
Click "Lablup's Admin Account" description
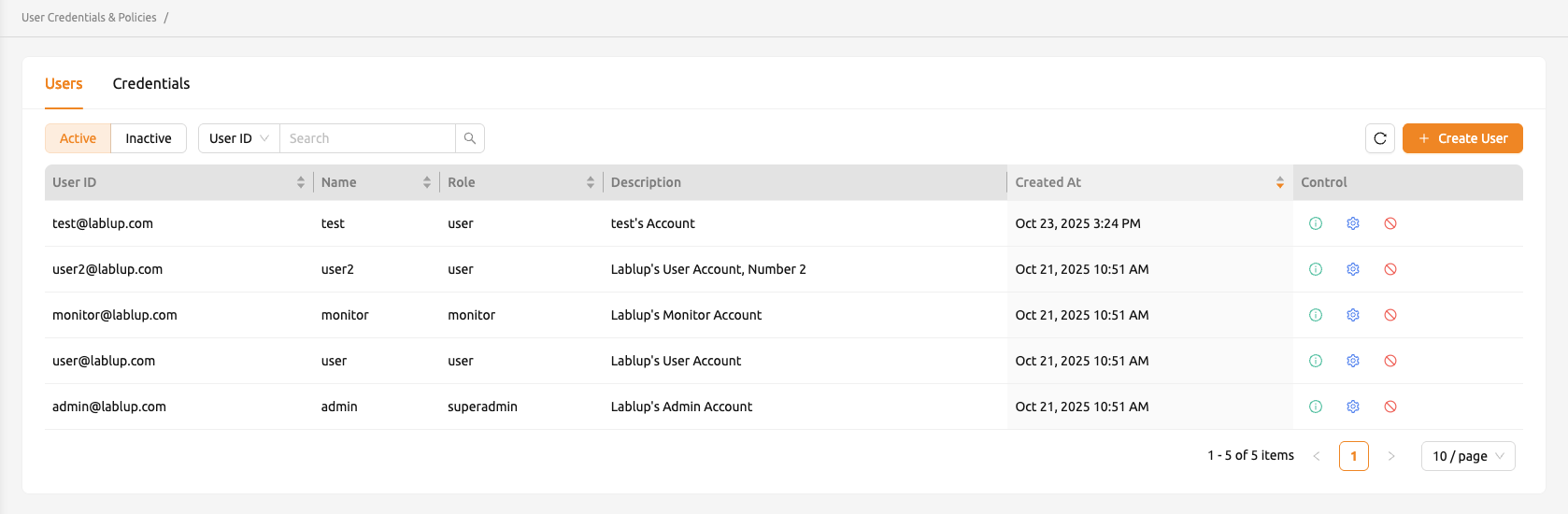(x=681, y=407)
